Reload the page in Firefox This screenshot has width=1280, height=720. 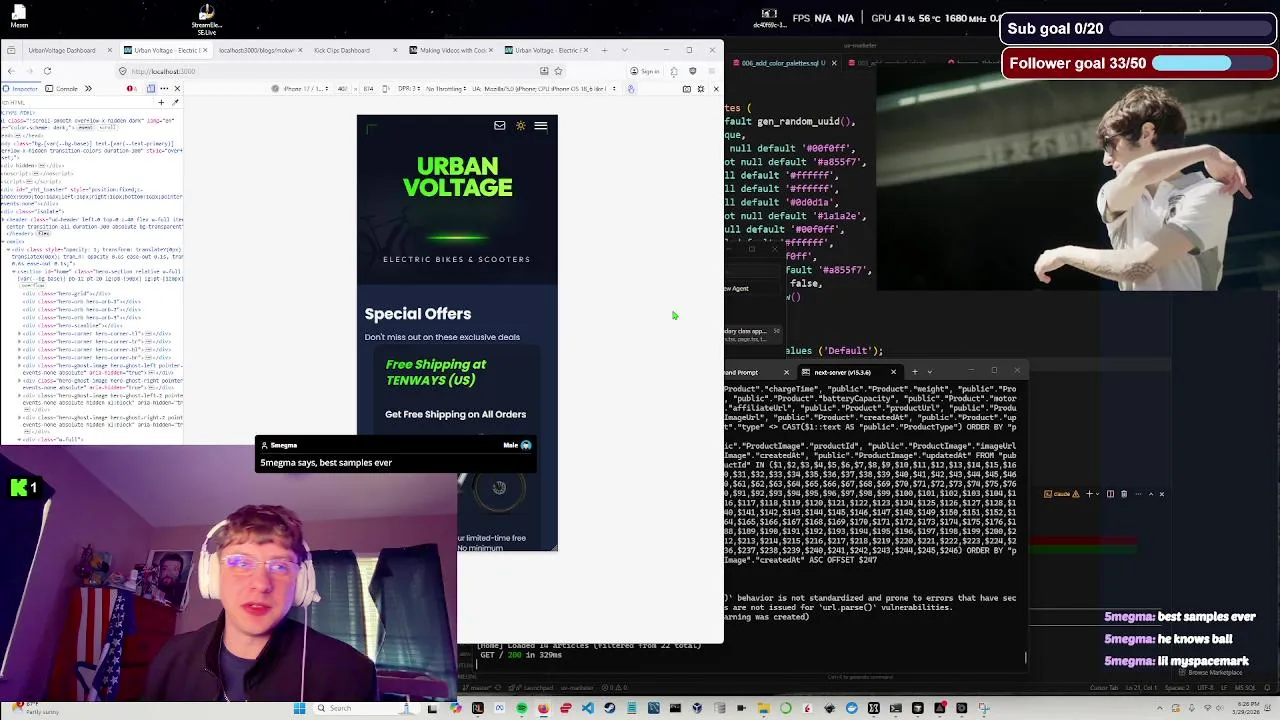click(47, 71)
